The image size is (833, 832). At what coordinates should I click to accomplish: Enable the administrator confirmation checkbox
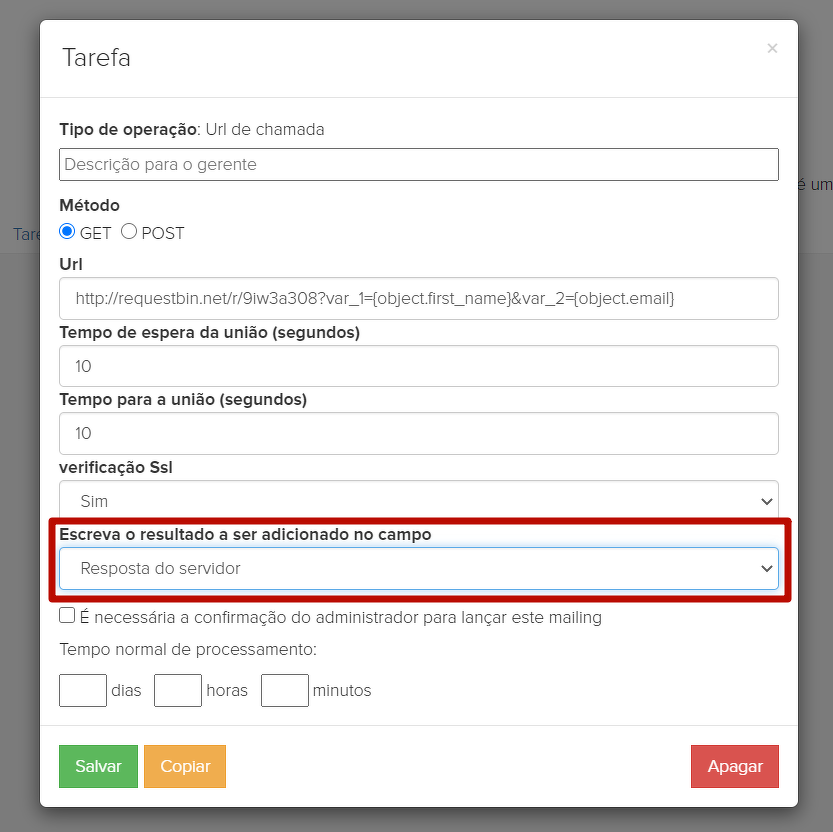coord(67,616)
